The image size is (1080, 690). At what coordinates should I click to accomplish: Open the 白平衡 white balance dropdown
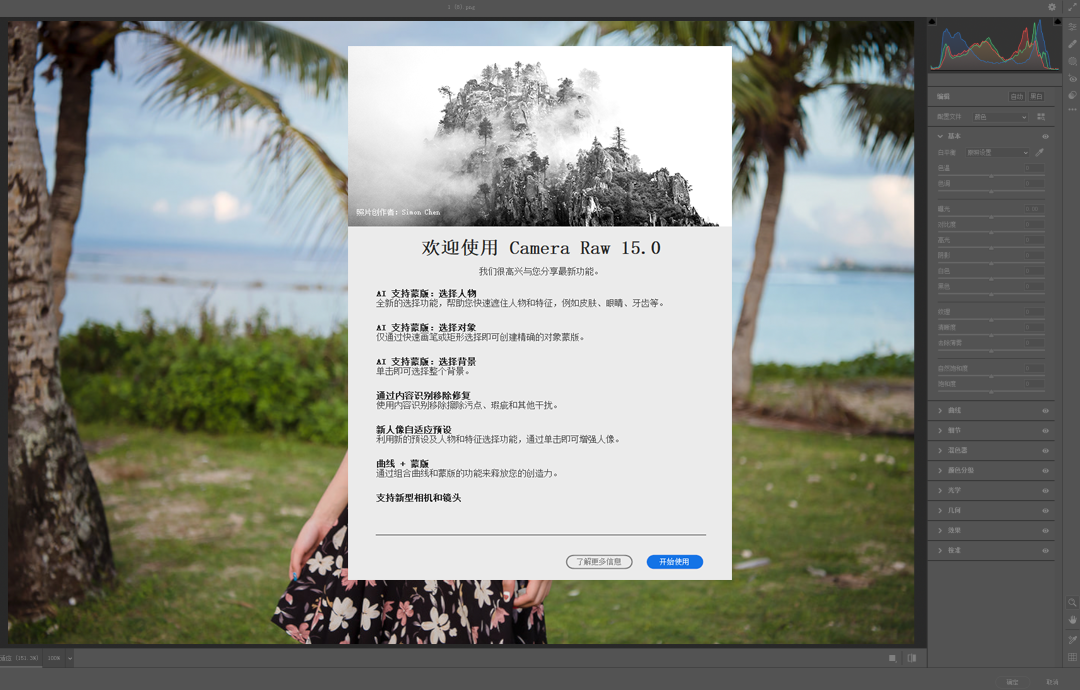click(997, 152)
